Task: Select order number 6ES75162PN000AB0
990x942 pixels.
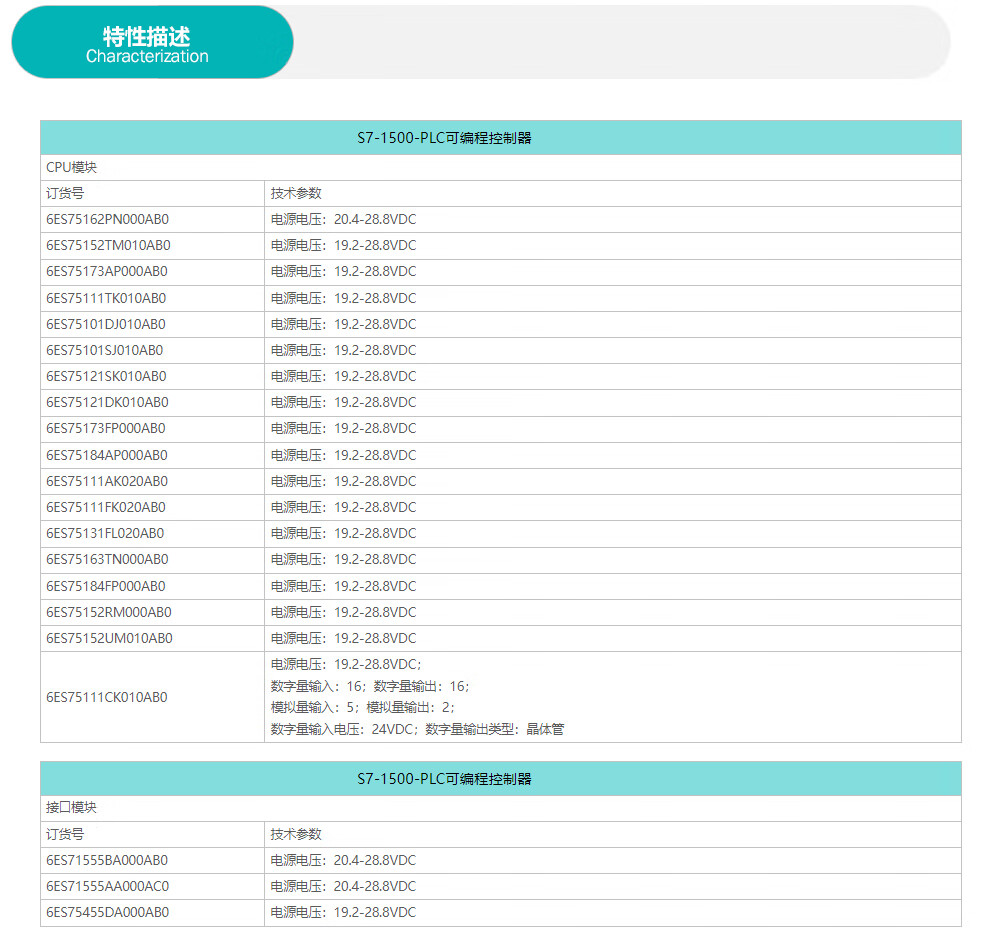Action: 107,219
